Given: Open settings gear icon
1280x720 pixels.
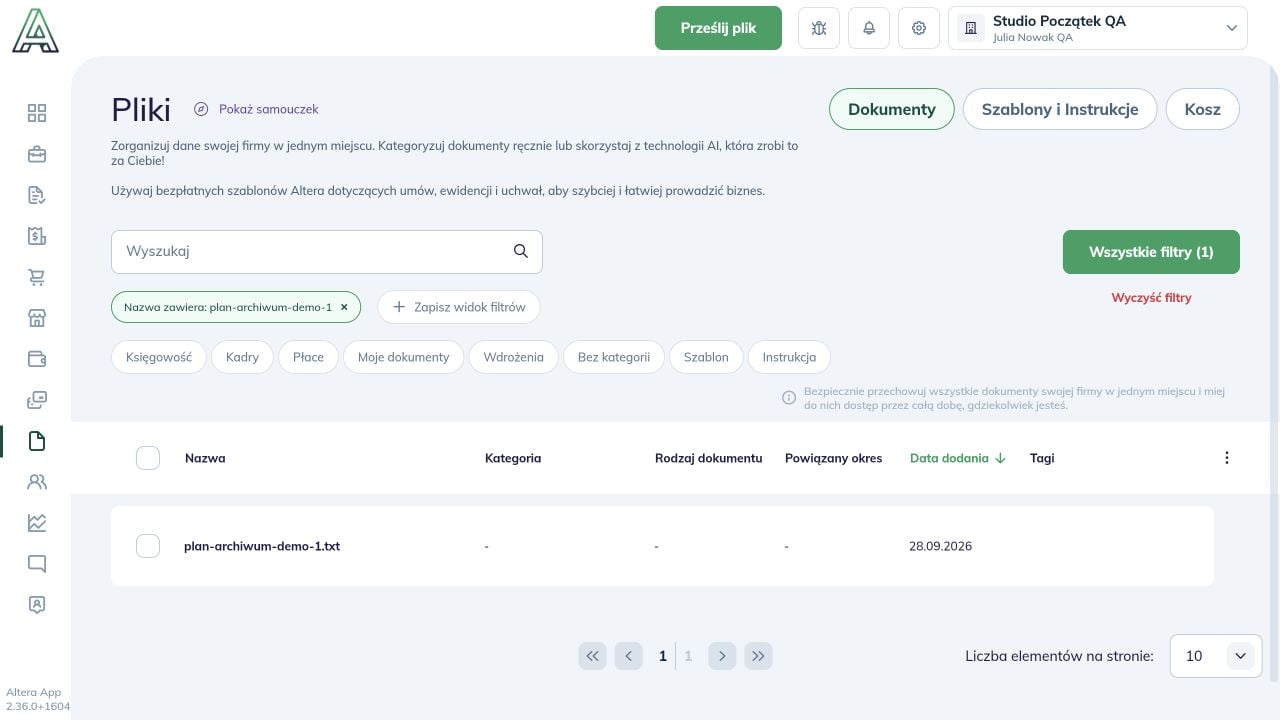Looking at the screenshot, I should (919, 28).
